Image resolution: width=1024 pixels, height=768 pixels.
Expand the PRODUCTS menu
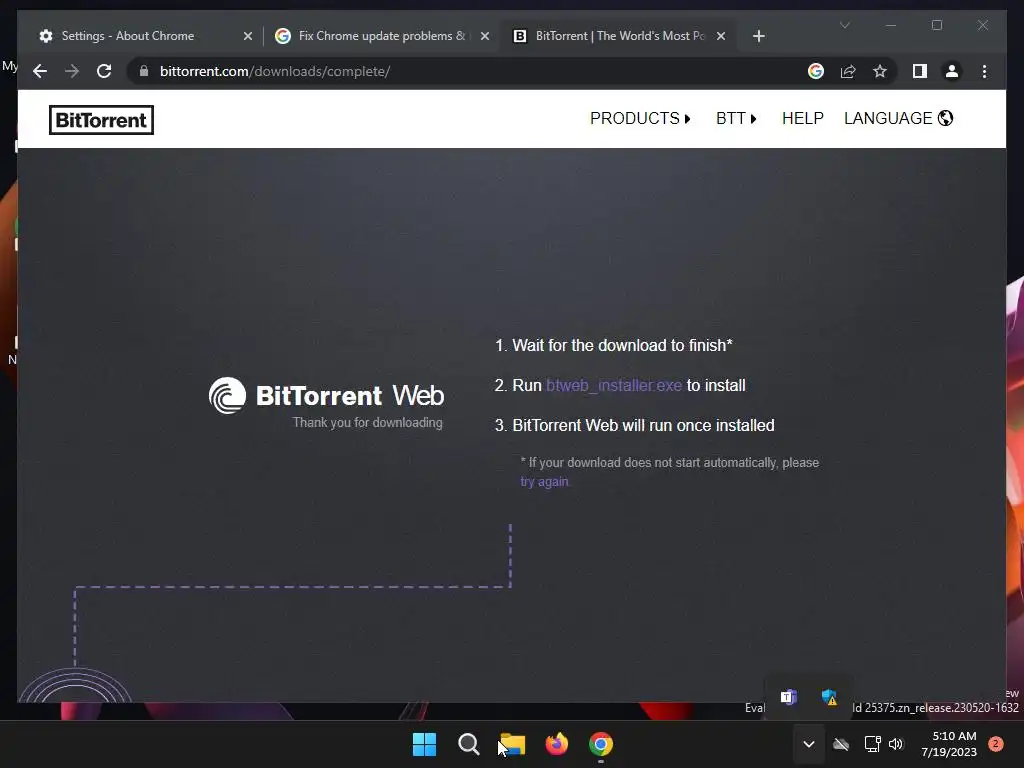click(x=640, y=118)
